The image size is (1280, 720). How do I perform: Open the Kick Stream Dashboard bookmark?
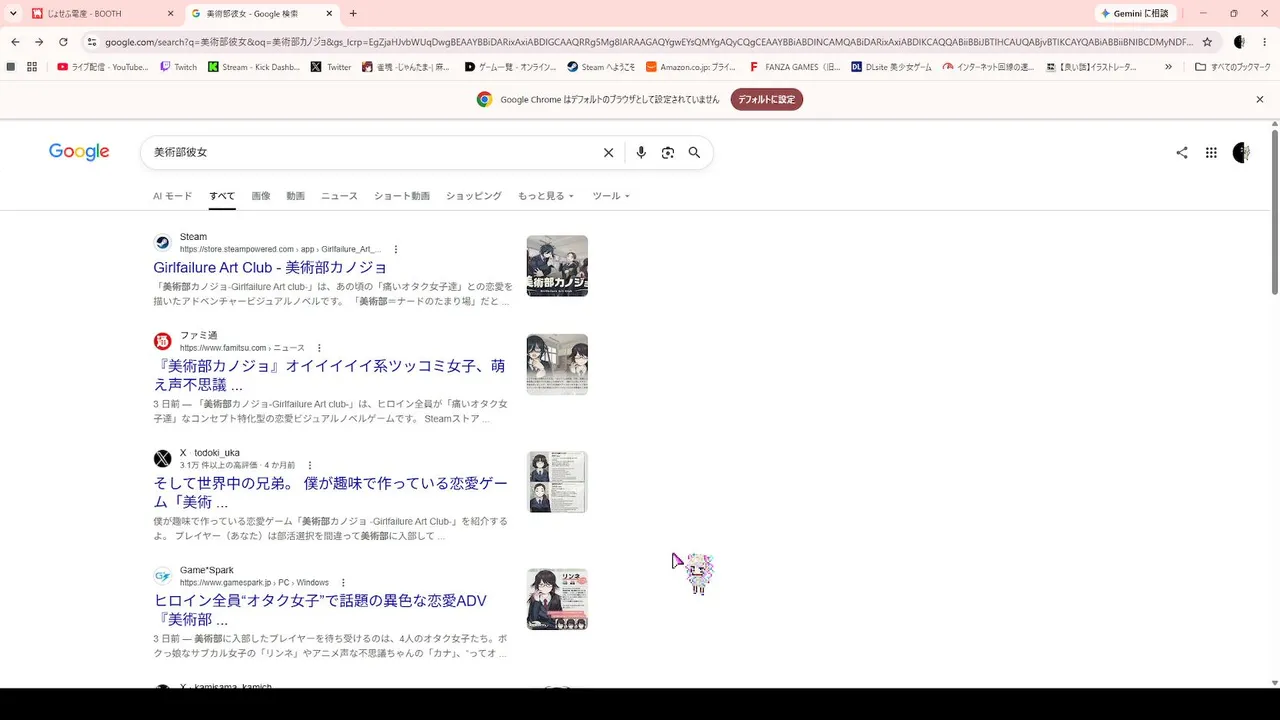[254, 67]
